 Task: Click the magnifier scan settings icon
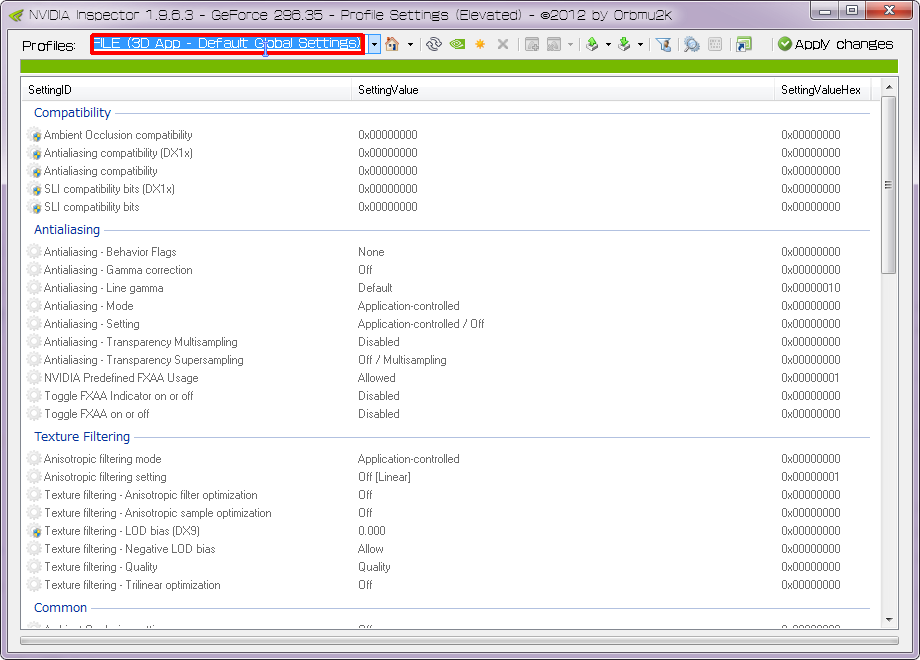692,44
